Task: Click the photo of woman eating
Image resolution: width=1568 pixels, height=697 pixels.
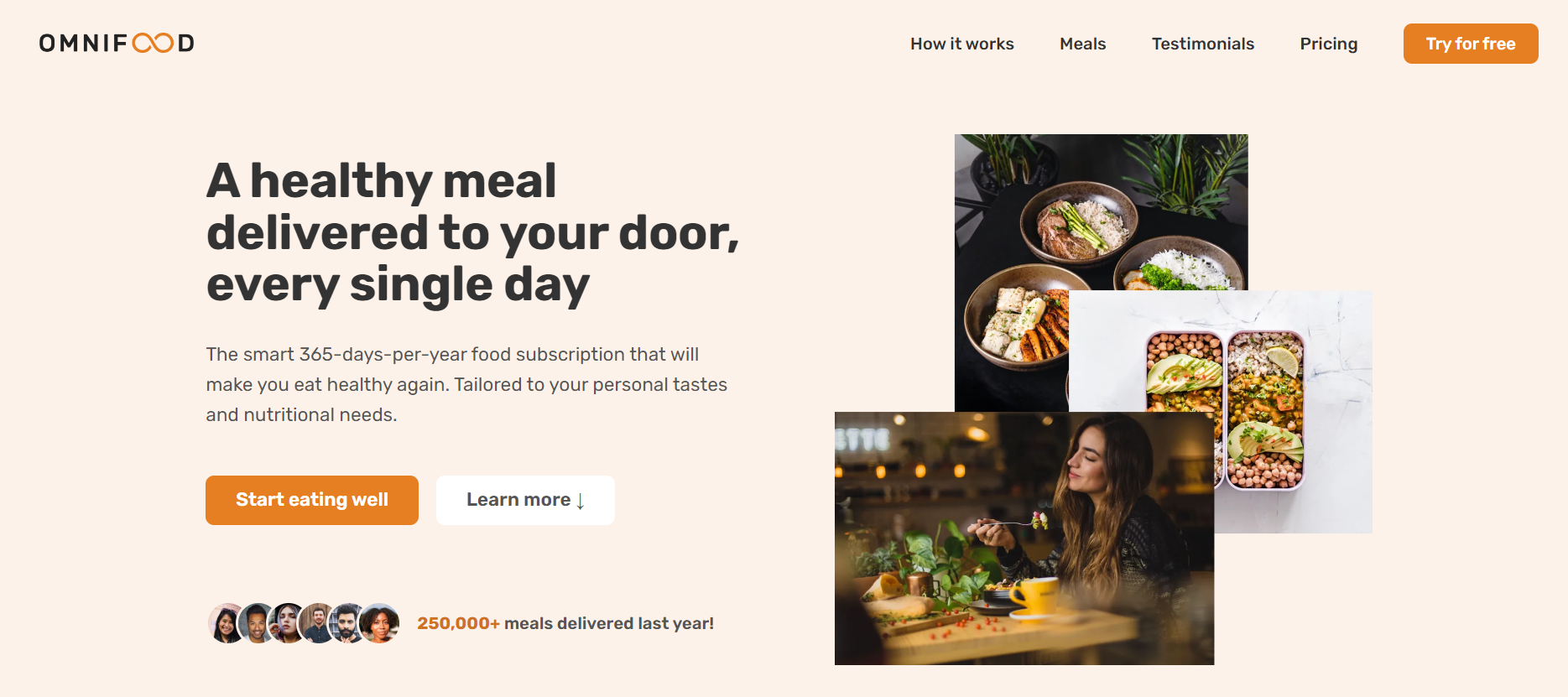Action: (1024, 538)
